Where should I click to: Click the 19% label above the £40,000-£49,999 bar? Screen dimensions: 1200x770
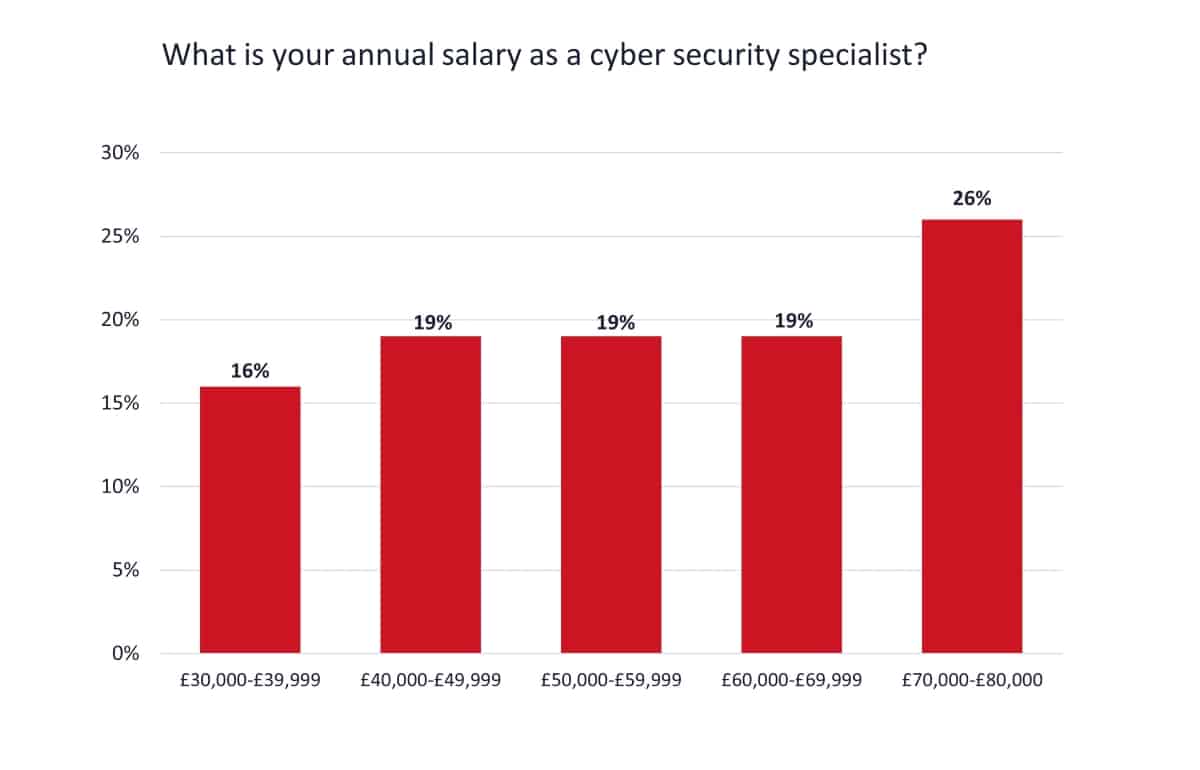coord(431,322)
